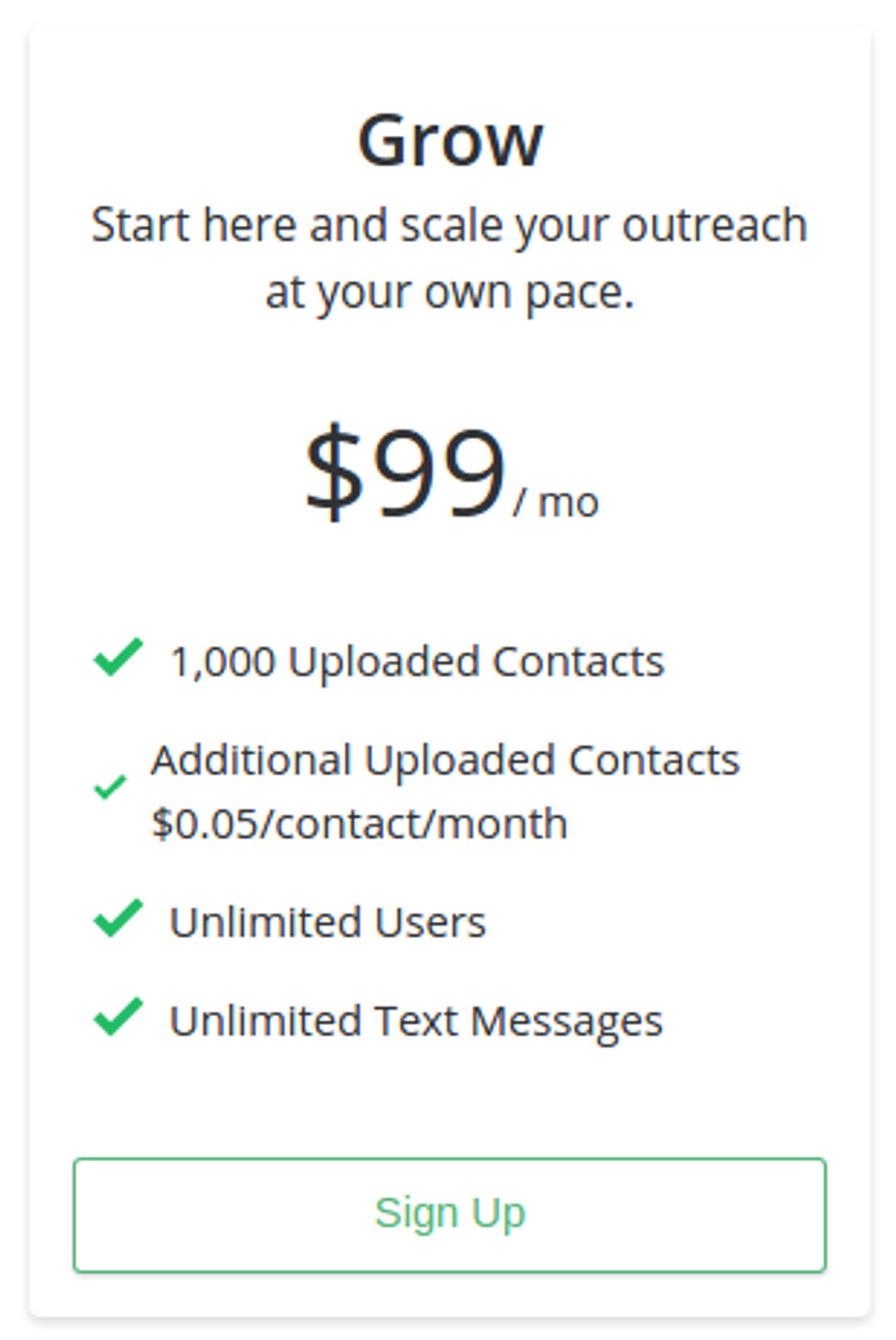Click the 'Start here and scale' description line

tap(449, 224)
